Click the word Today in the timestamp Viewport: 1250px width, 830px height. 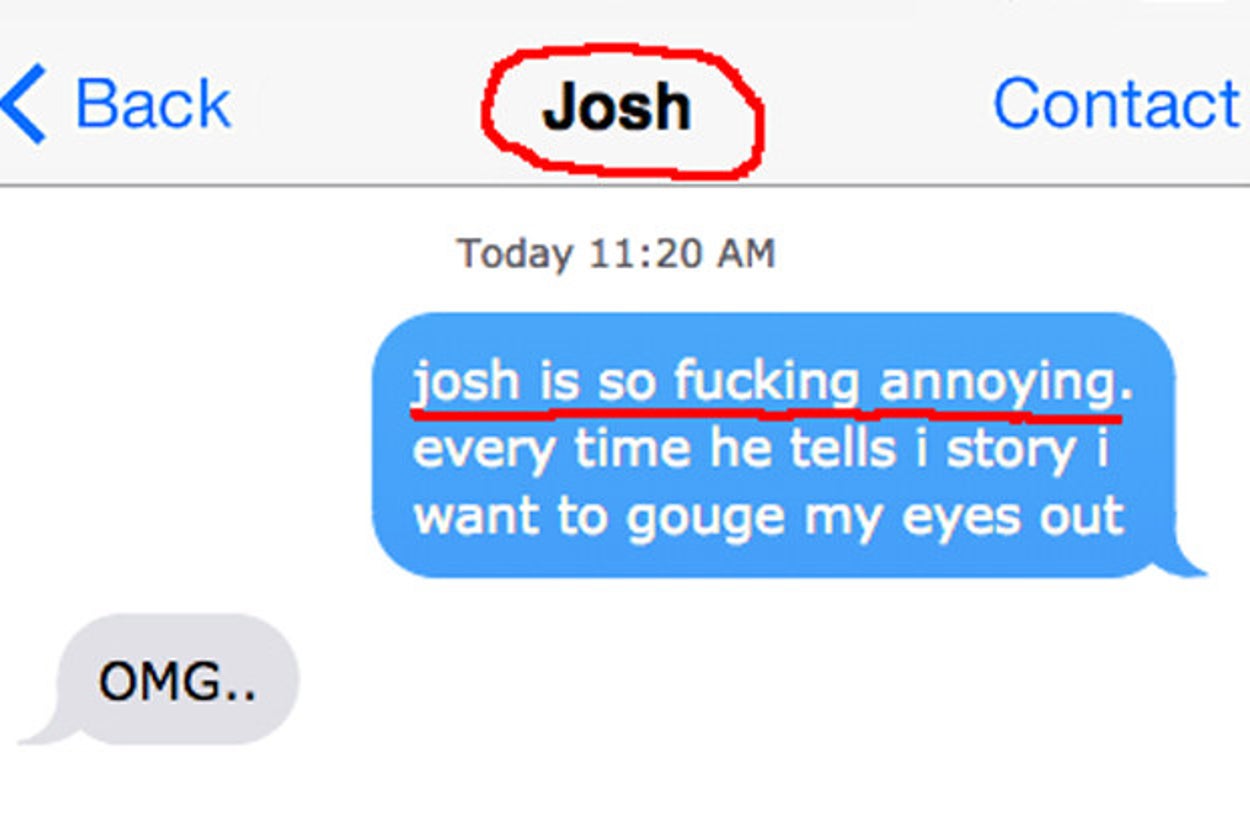pyautogui.click(x=515, y=253)
